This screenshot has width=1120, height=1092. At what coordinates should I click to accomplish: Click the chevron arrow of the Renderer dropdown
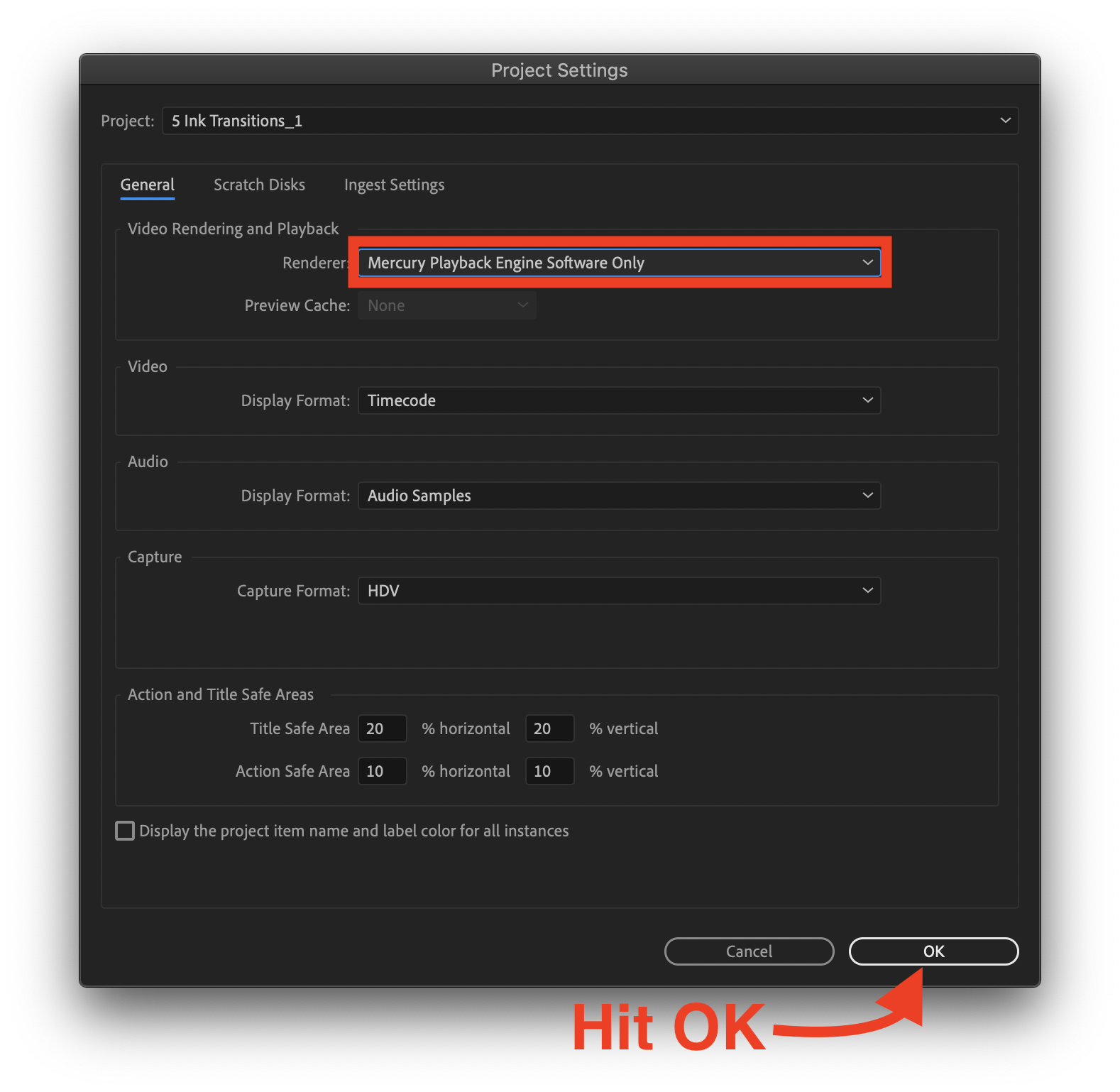(867, 263)
